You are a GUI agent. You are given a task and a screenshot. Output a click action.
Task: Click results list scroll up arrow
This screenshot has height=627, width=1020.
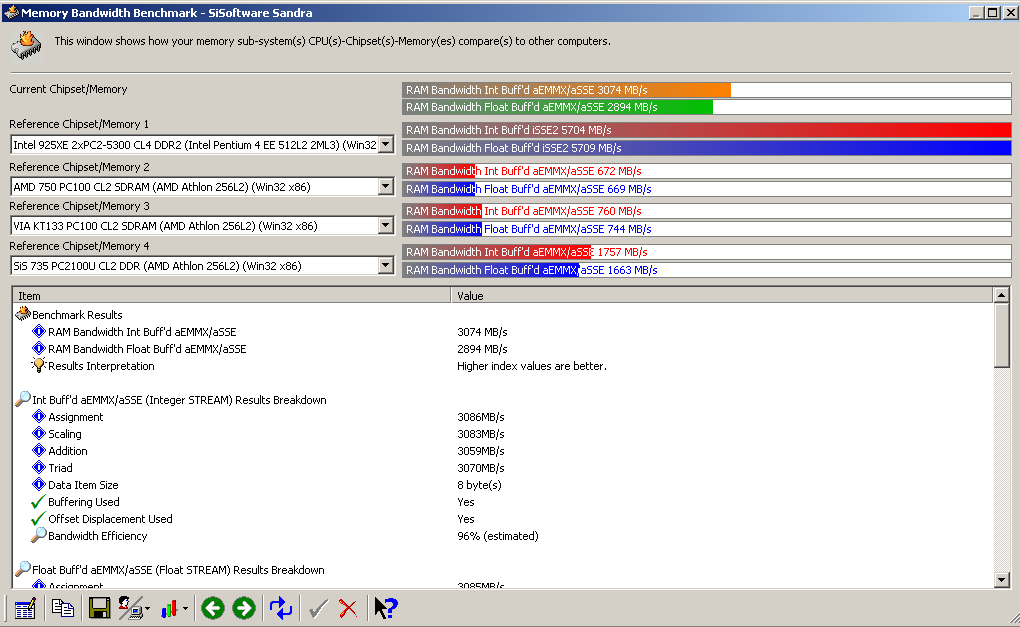[x=1001, y=295]
